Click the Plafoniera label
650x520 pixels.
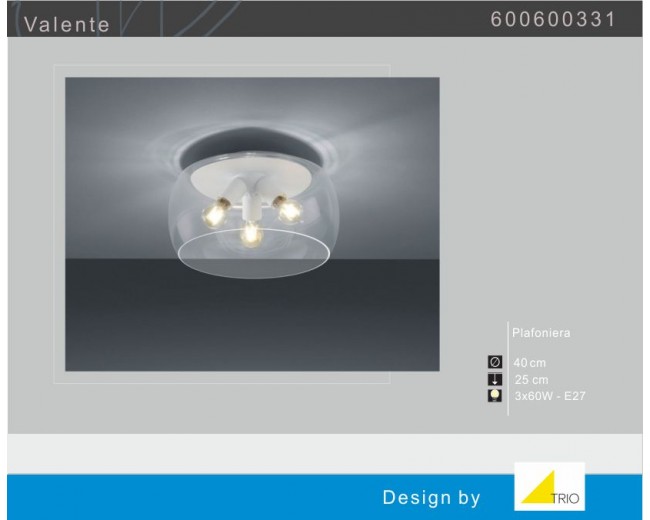coord(541,332)
